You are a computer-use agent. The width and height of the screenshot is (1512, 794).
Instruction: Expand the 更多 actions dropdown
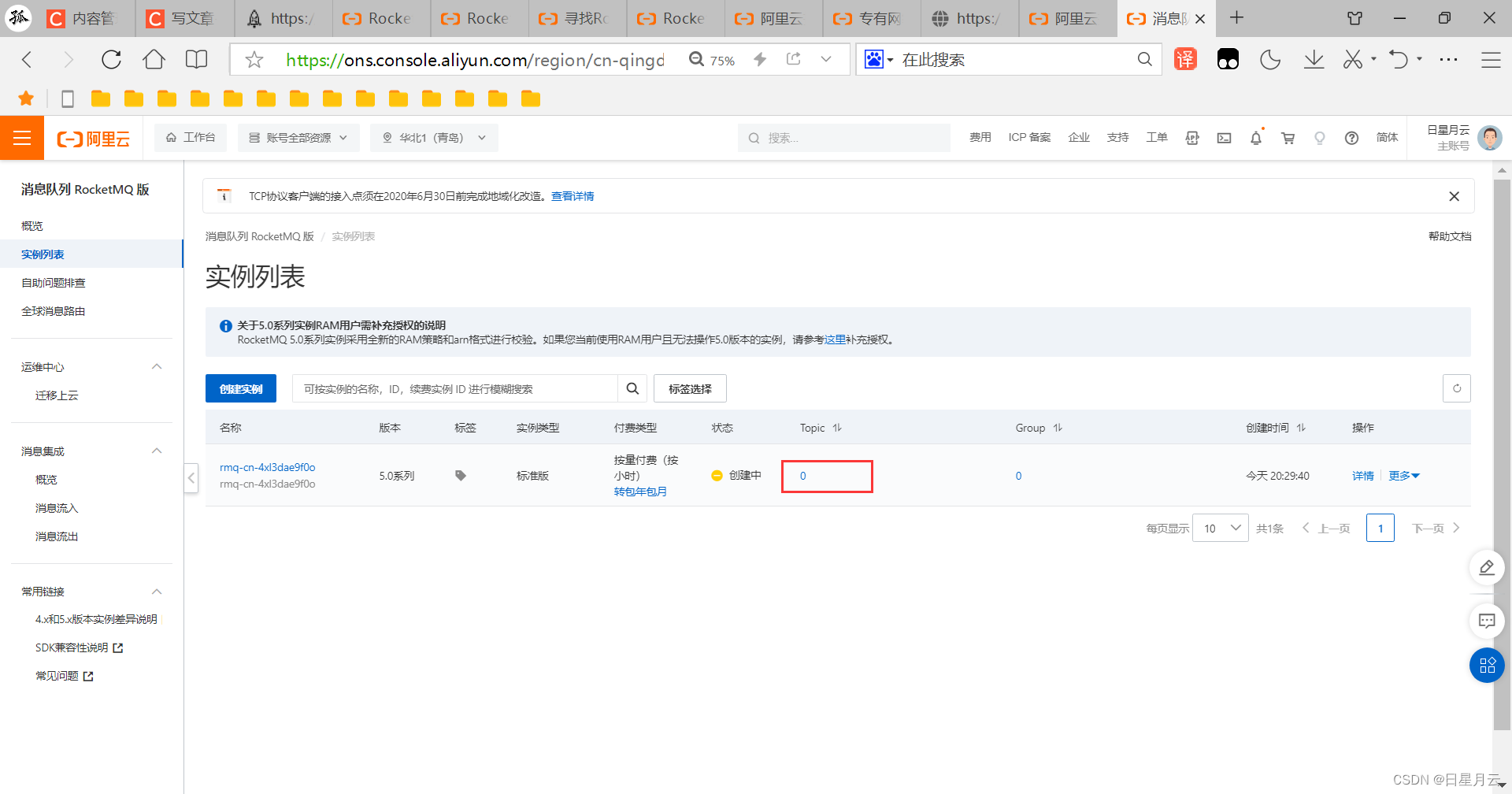[1404, 476]
